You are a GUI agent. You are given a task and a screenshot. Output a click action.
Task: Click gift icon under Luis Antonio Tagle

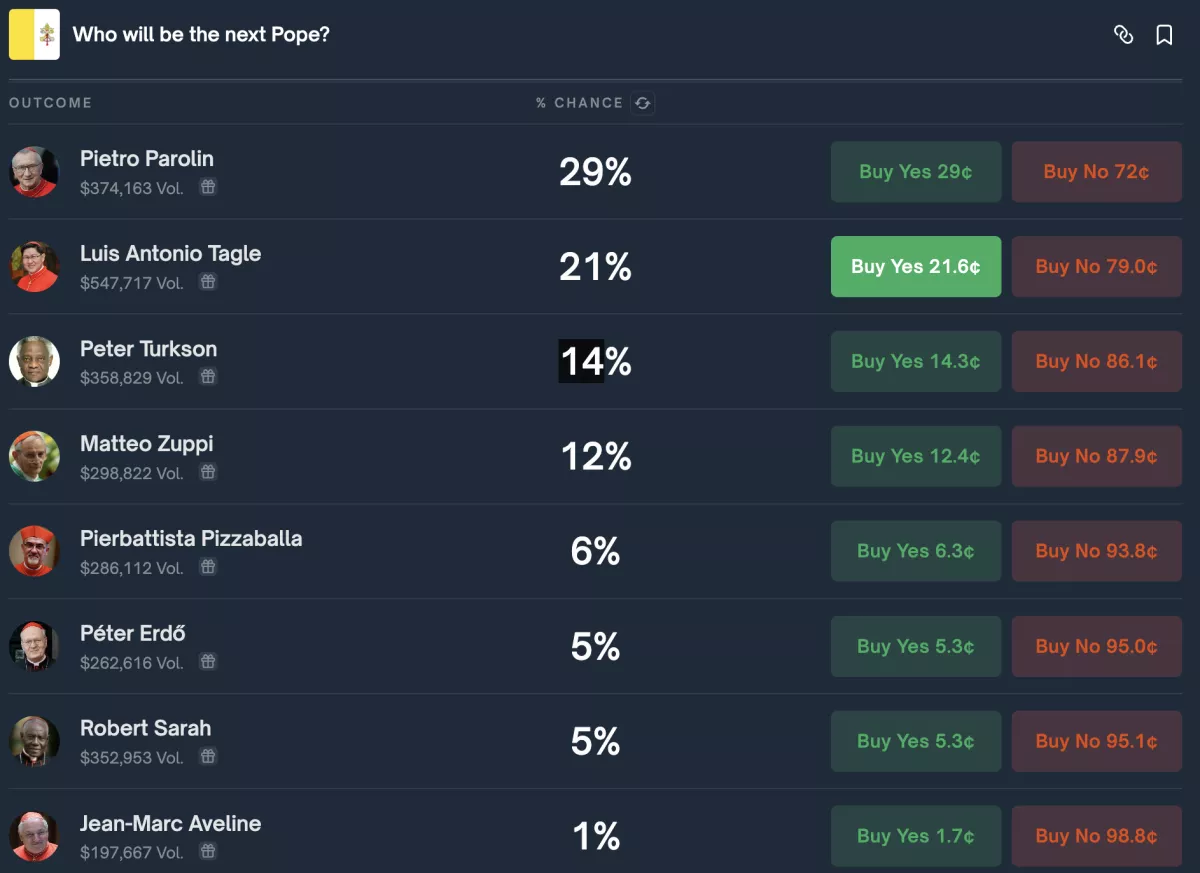click(208, 282)
